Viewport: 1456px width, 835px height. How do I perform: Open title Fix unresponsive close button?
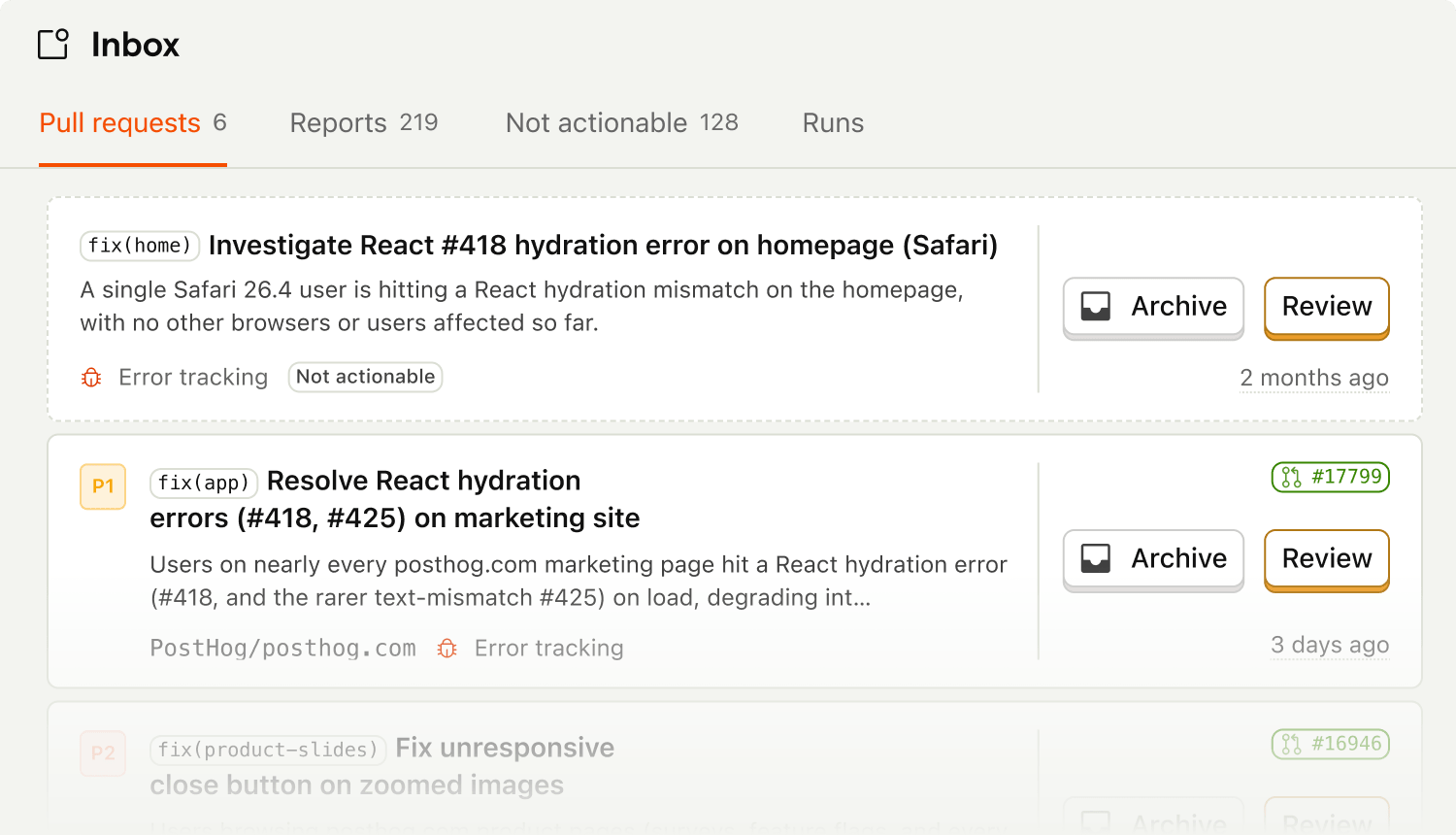pyautogui.click(x=382, y=766)
